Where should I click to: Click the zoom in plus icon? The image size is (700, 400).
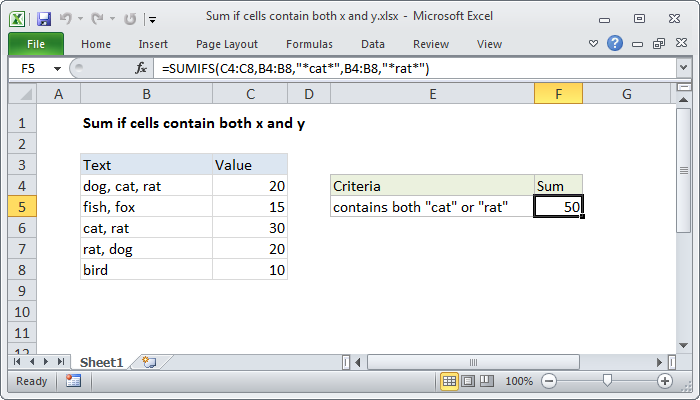tap(664, 381)
